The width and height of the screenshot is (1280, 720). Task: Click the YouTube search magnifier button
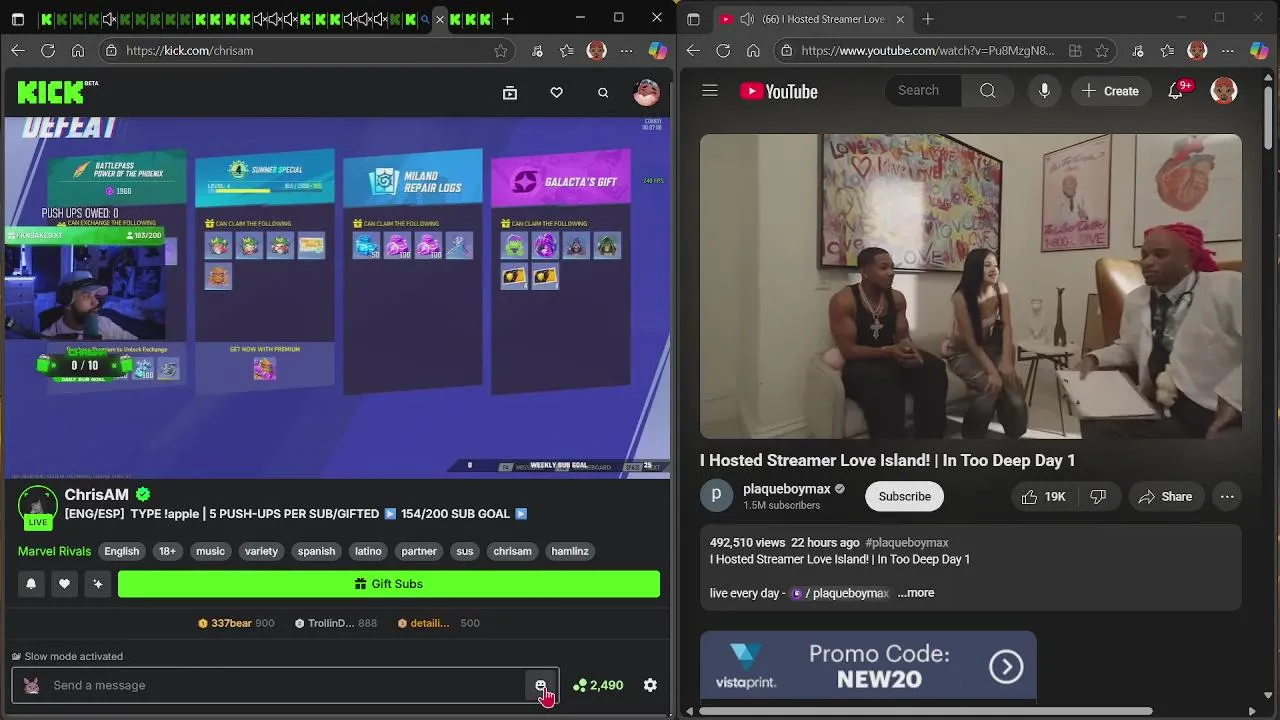tap(988, 91)
